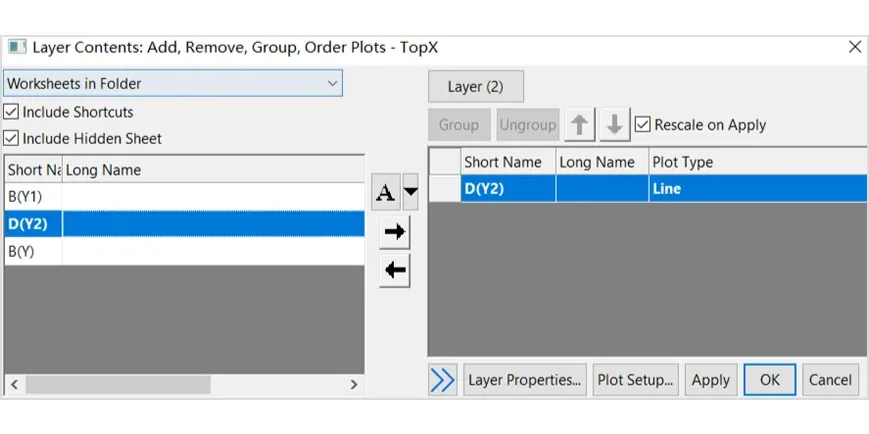Select the B(Y) dataset row
Viewport: 869px width, 434px height.
click(184, 252)
